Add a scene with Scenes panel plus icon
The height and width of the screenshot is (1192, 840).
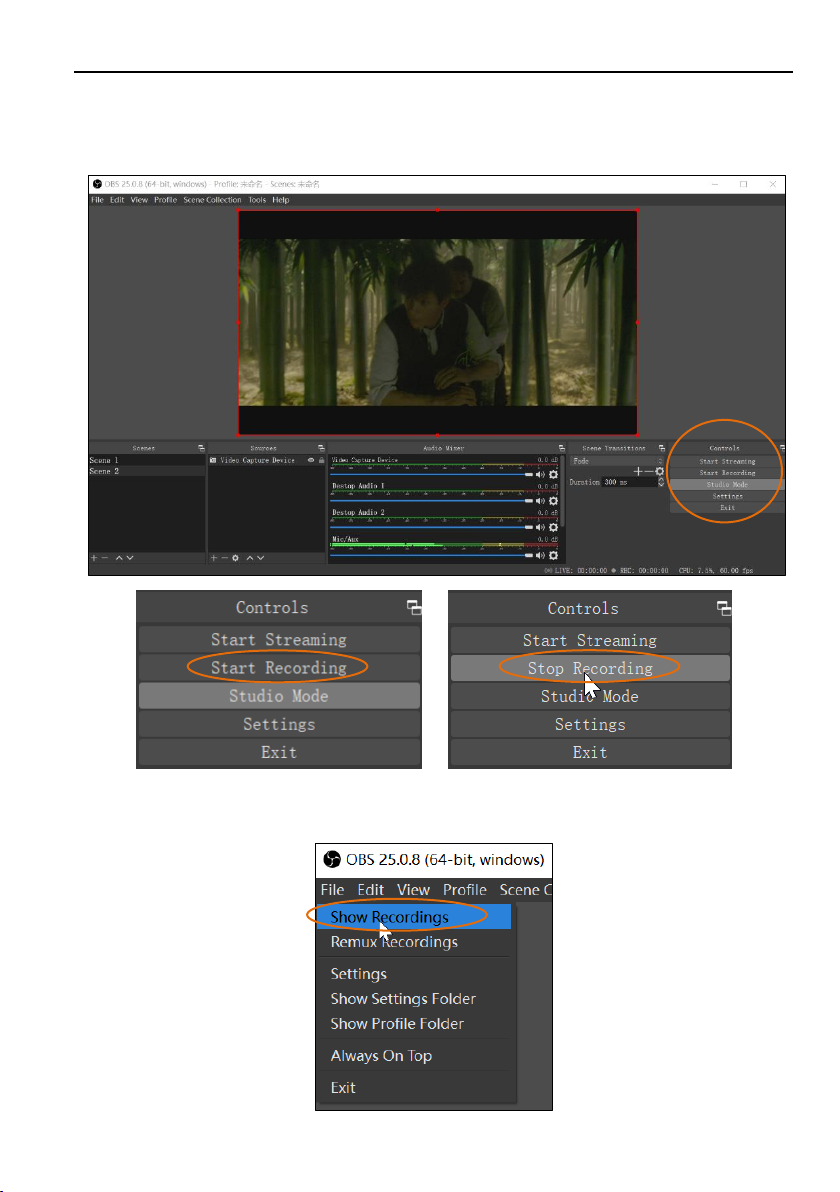(94, 558)
